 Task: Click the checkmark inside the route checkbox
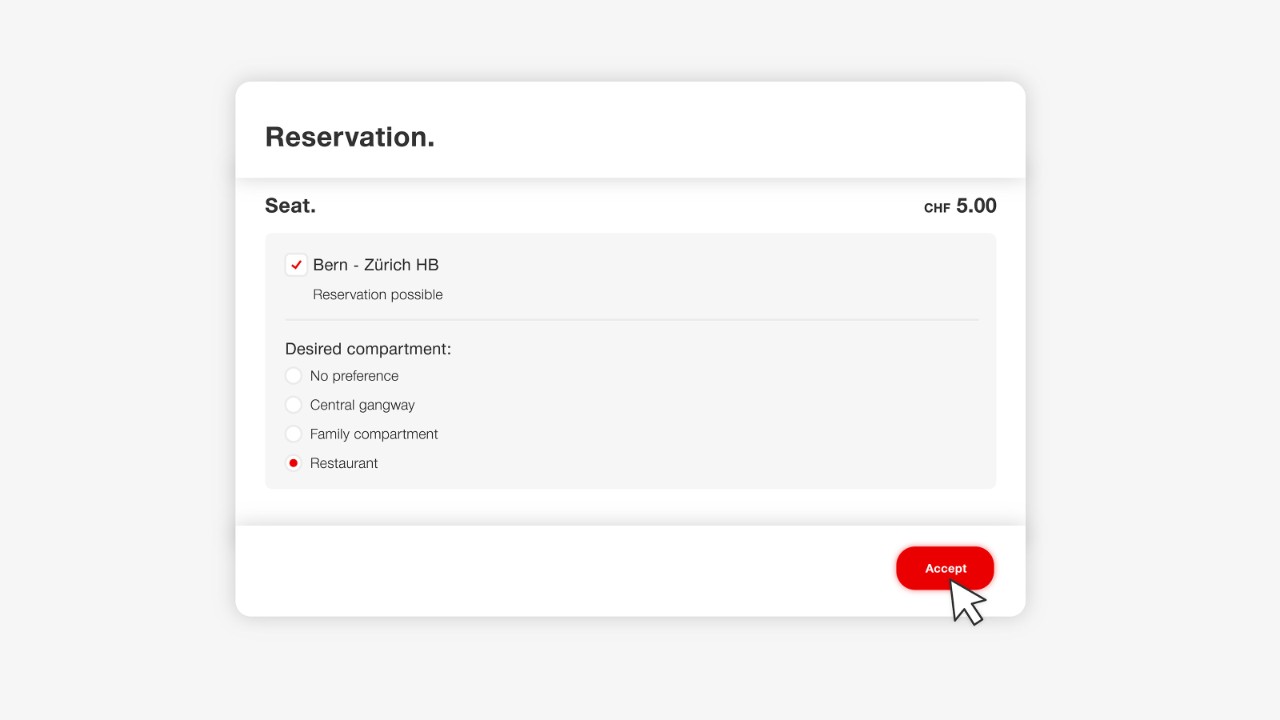coord(296,265)
